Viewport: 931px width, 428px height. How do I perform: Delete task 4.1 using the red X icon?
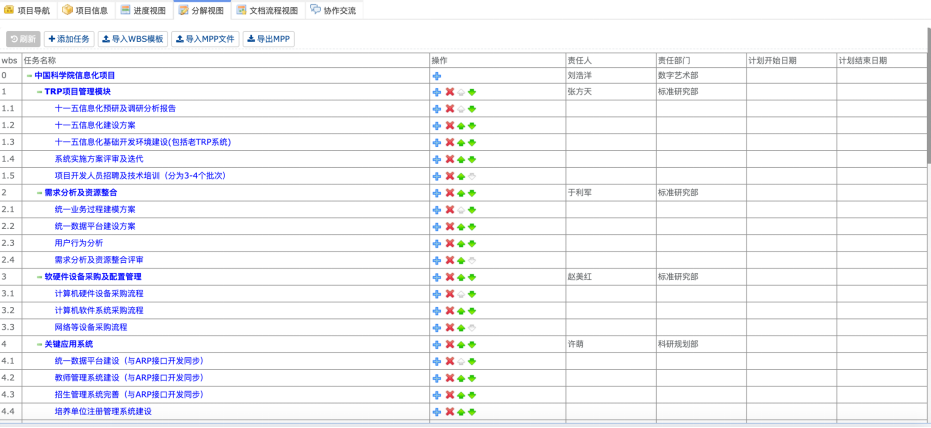point(449,361)
